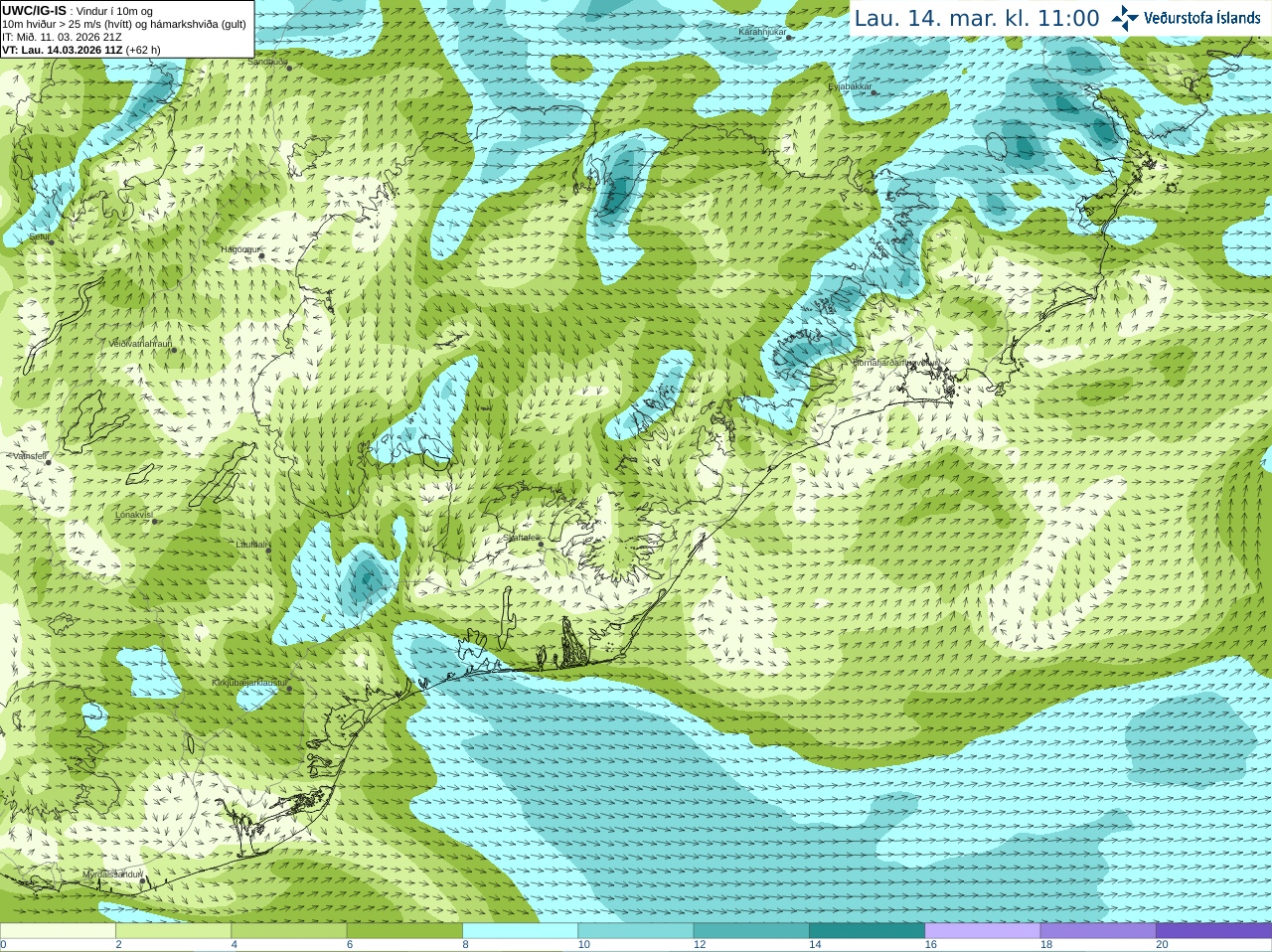The height and width of the screenshot is (952, 1272).
Task: Click the legend value 10
Action: [583, 945]
